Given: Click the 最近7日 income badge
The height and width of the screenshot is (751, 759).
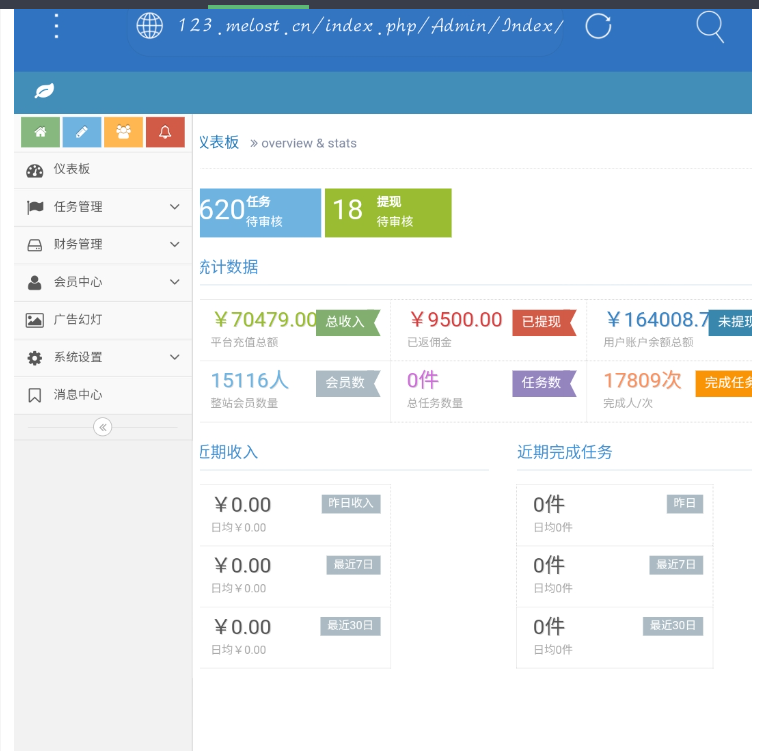Looking at the screenshot, I should (x=353, y=565).
